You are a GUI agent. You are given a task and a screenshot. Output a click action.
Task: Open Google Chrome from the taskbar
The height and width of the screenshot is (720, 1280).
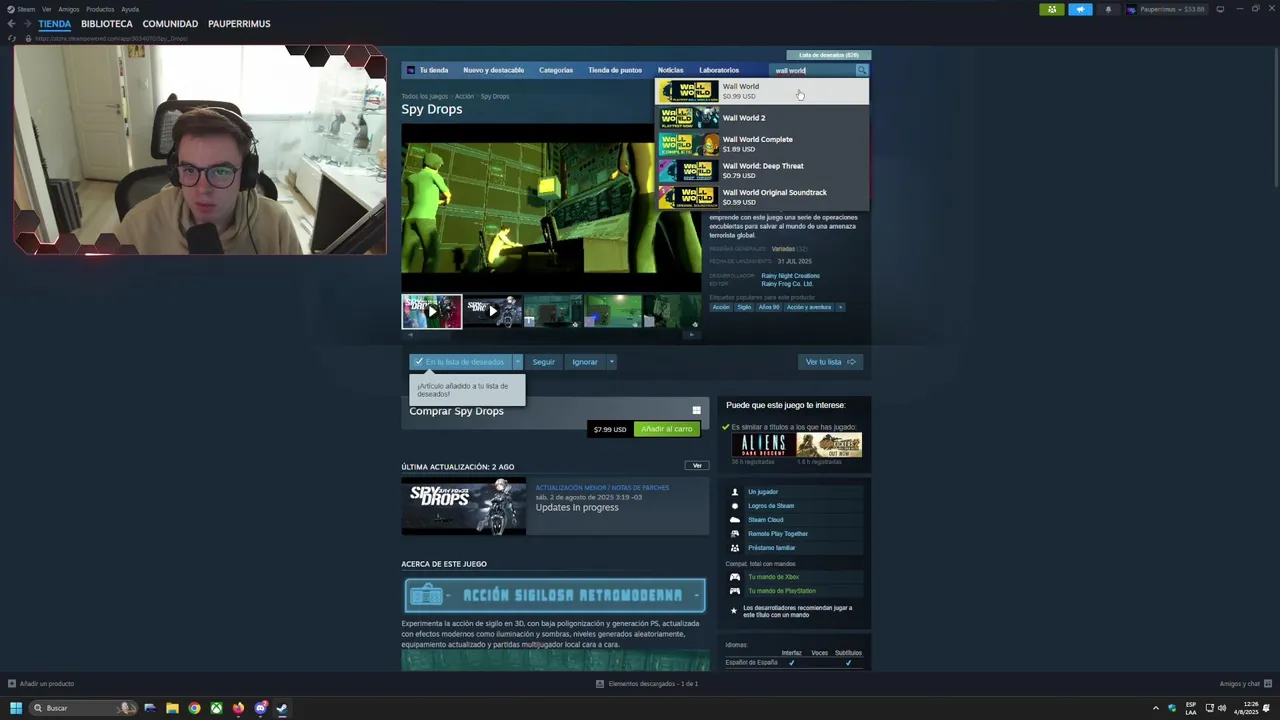[x=194, y=708]
